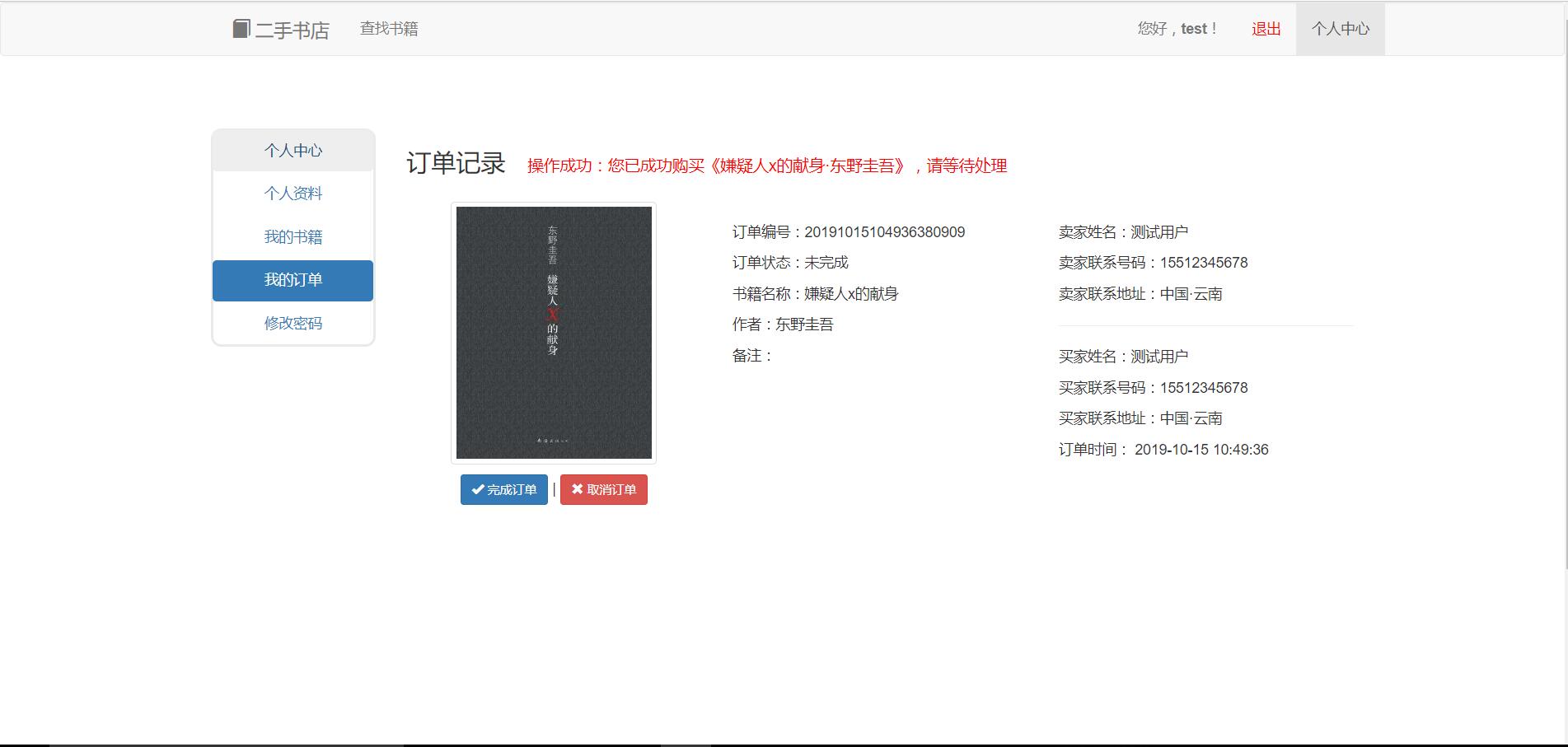Image resolution: width=1568 pixels, height=747 pixels.
Task: Open the 二手书店 brand link
Action: tap(281, 30)
